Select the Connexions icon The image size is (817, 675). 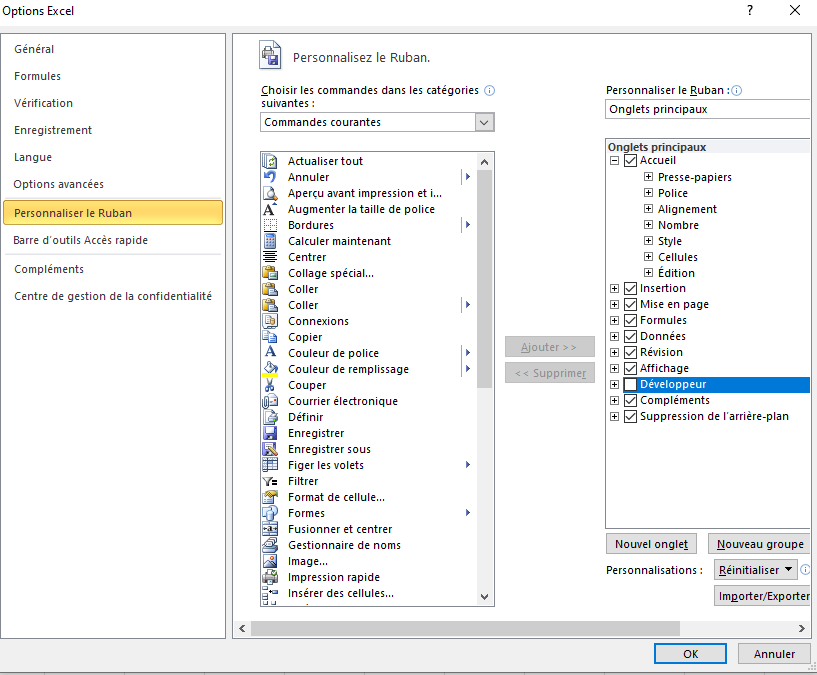tap(269, 321)
